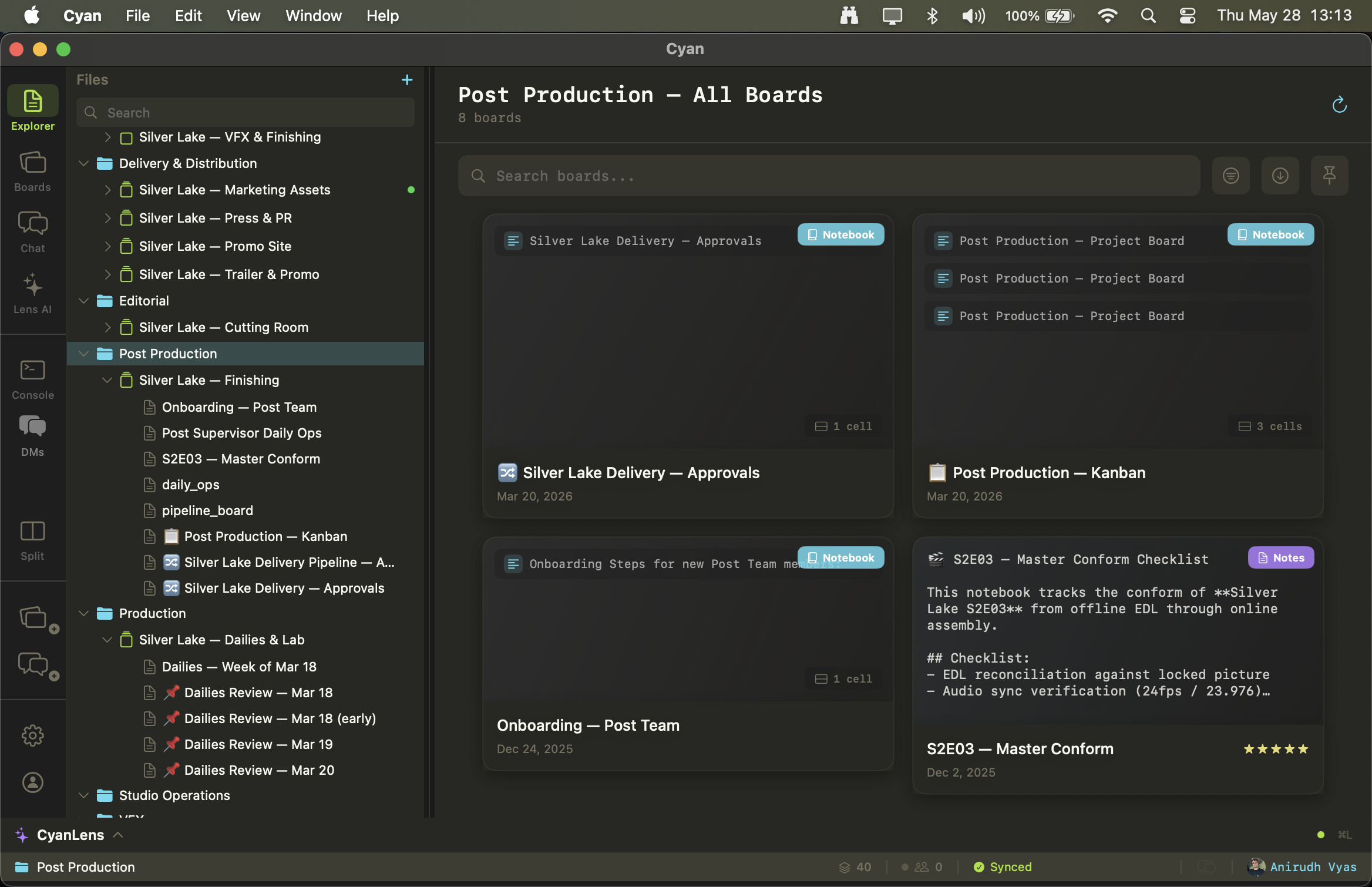Open the S2E03 — Master Conform card
Viewport: 1372px width, 887px height.
point(1118,665)
